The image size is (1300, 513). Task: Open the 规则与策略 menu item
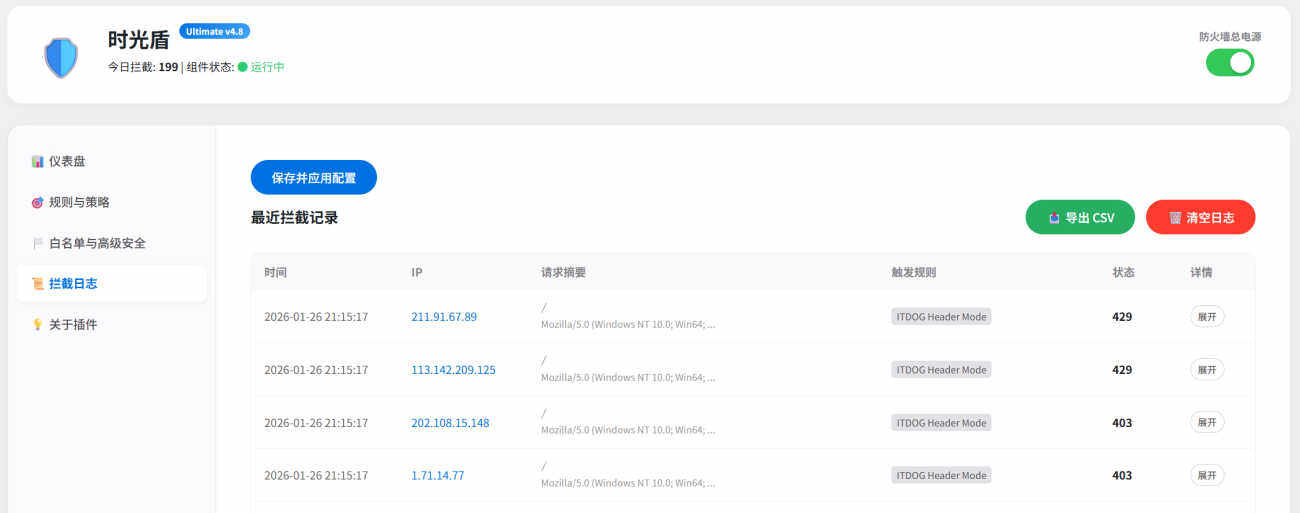79,202
